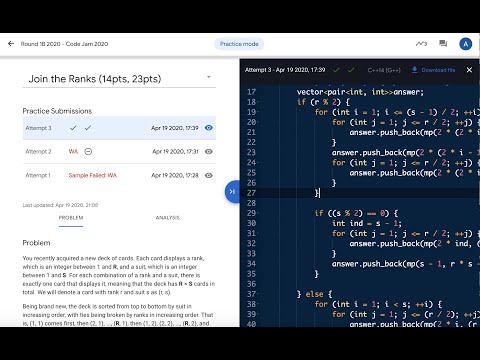Open the scoreboard trend icon
The height and width of the screenshot is (360, 480).
[x=421, y=44]
